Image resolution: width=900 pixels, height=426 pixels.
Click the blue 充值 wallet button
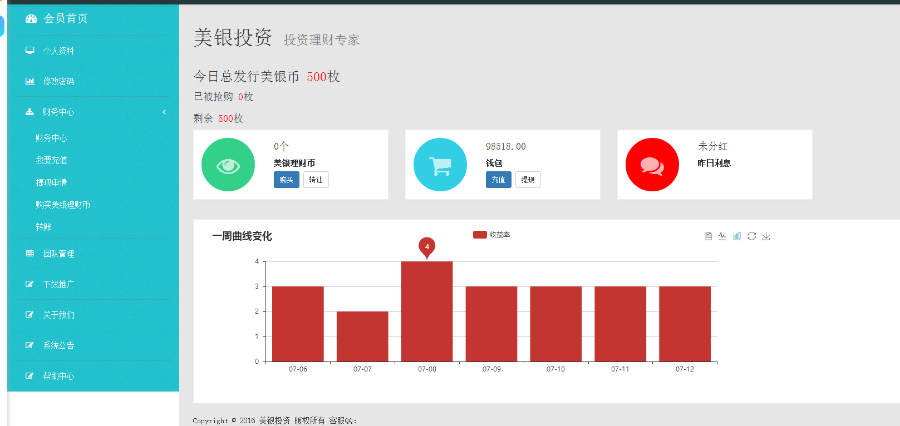coord(498,180)
